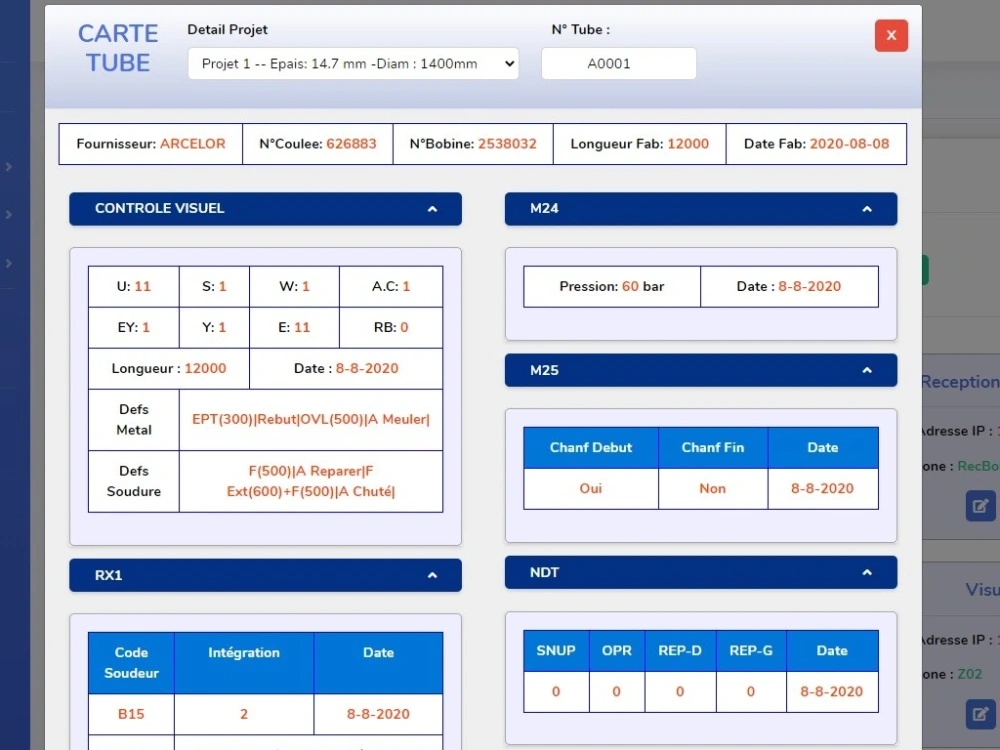Select Longueur Fab 12000 cell
Viewport: 1000px width, 750px height.
coord(640,144)
